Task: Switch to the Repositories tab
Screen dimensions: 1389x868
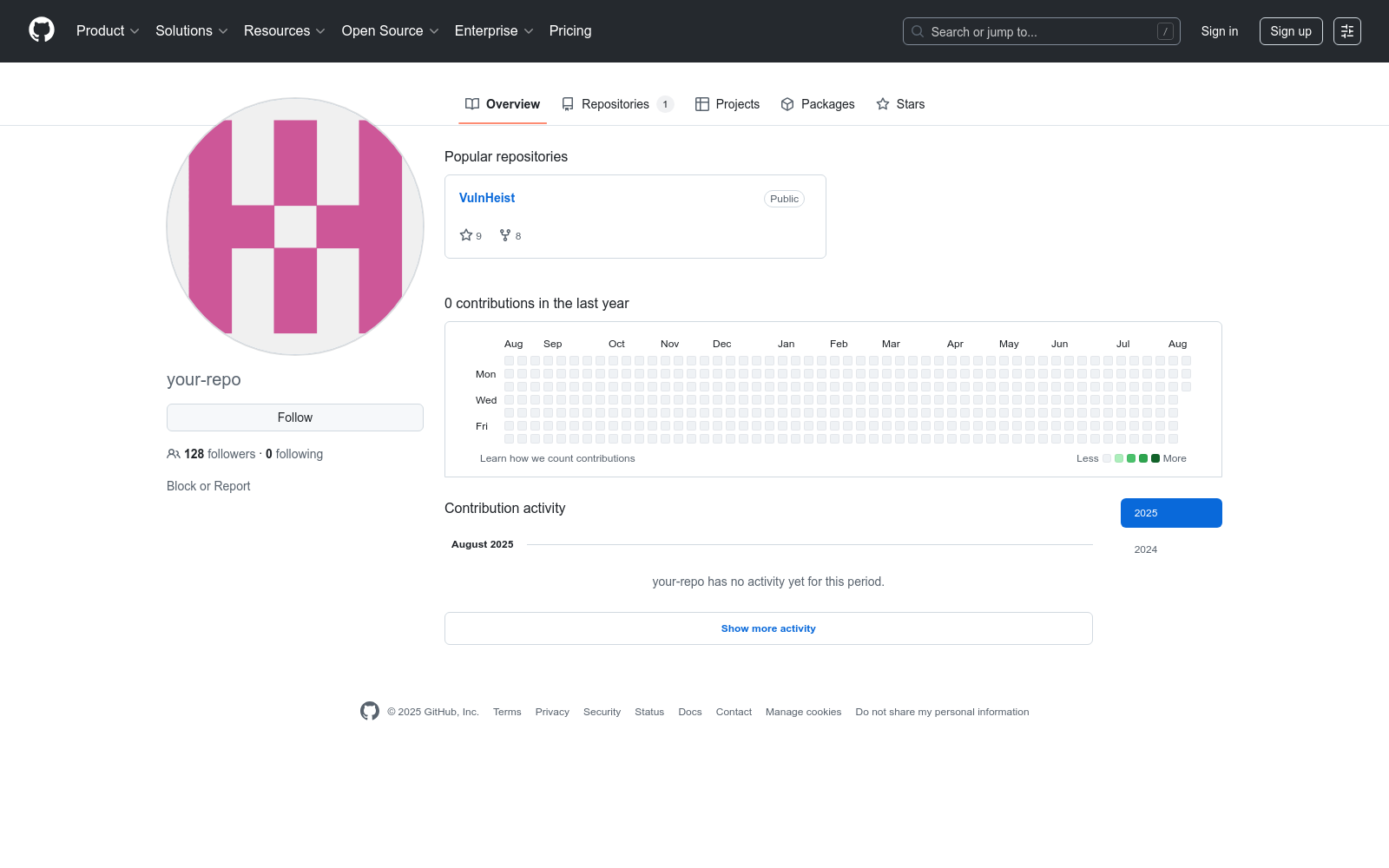Action: pos(617,104)
